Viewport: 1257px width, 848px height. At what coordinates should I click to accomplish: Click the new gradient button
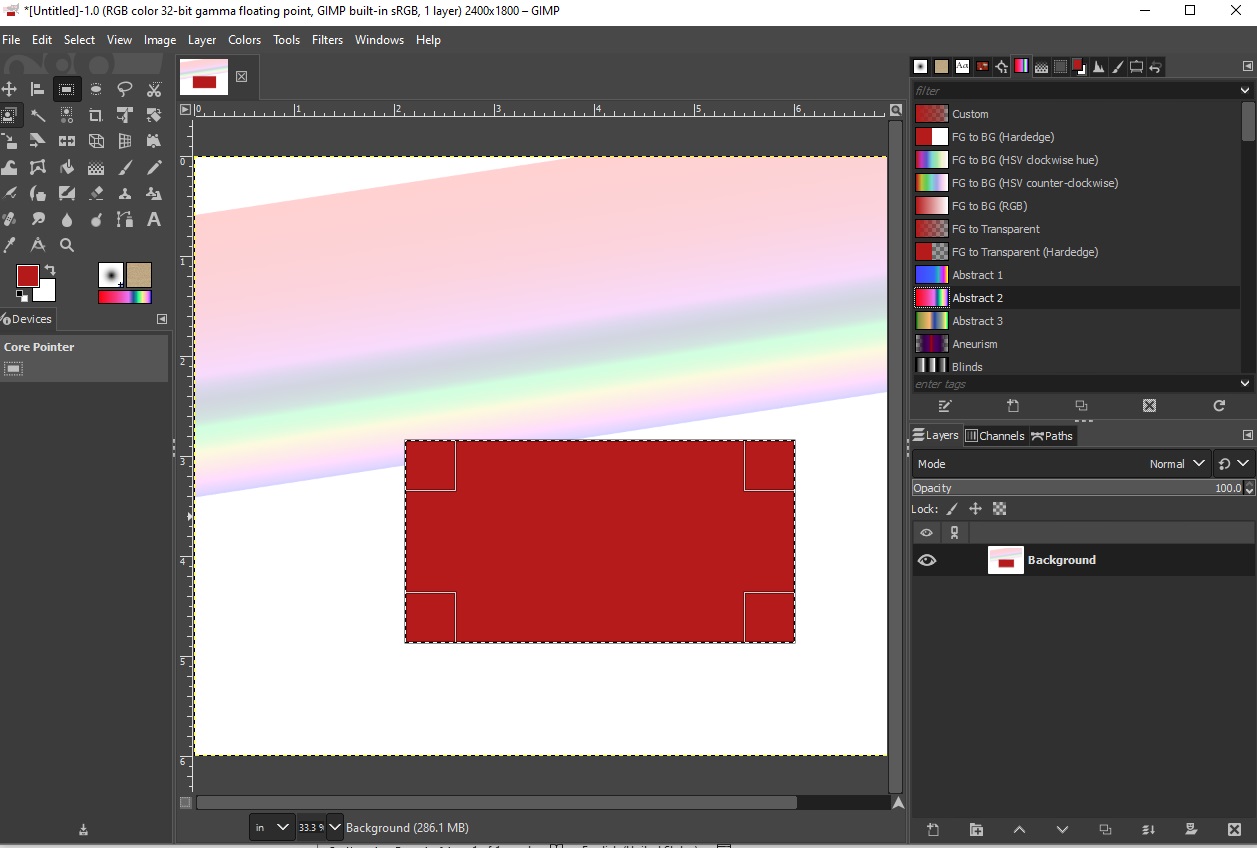point(1013,406)
